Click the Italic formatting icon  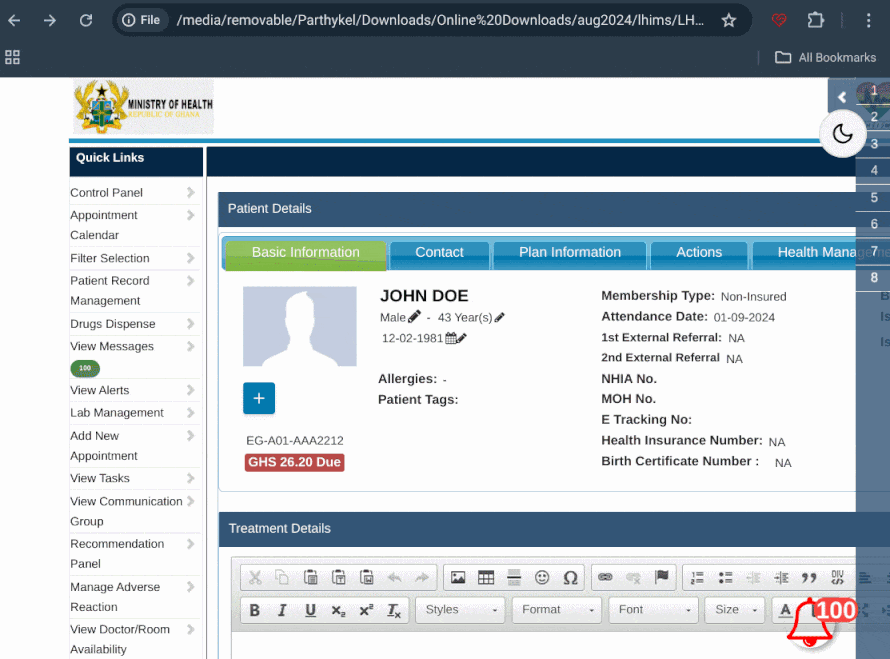(x=282, y=610)
